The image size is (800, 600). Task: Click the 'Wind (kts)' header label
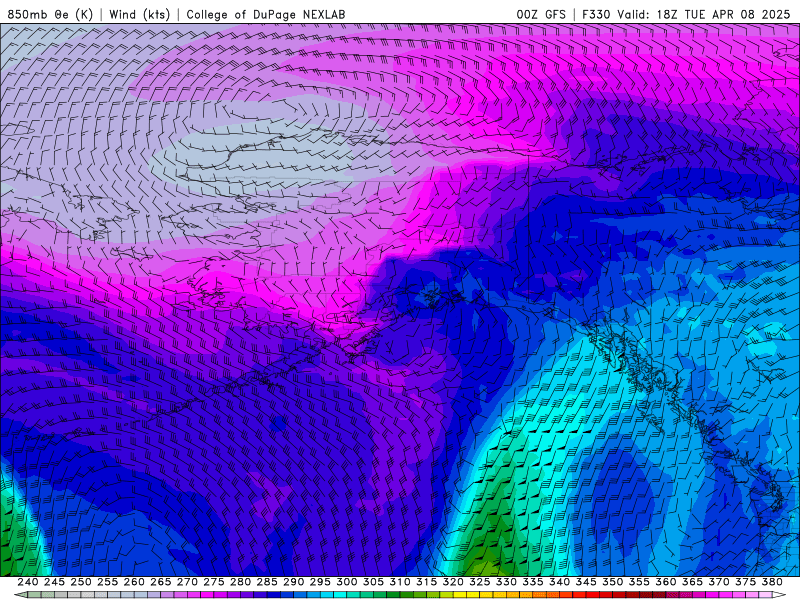point(139,14)
